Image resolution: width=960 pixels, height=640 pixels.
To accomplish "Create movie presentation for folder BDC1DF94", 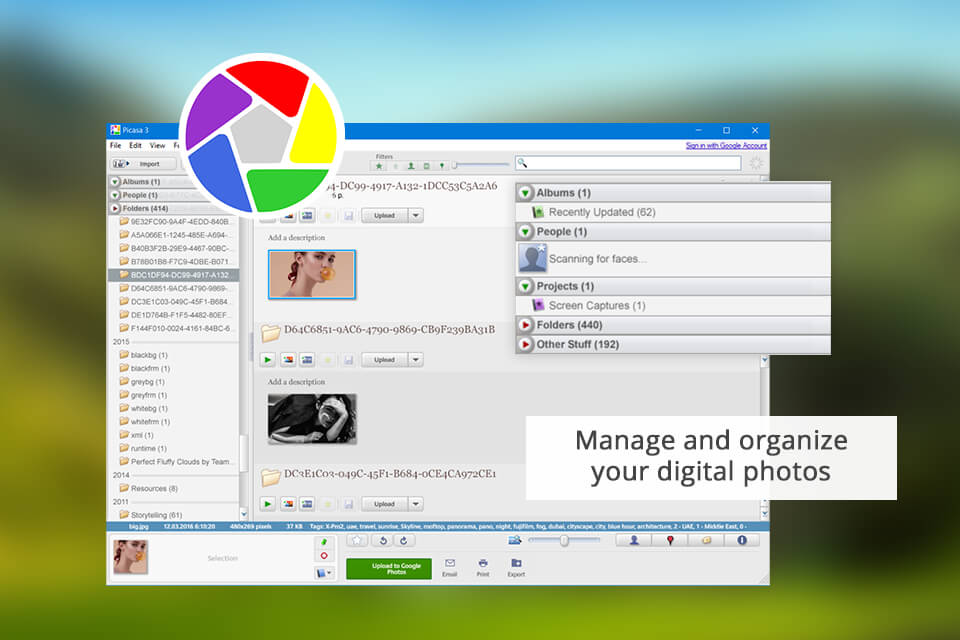I will tap(307, 216).
